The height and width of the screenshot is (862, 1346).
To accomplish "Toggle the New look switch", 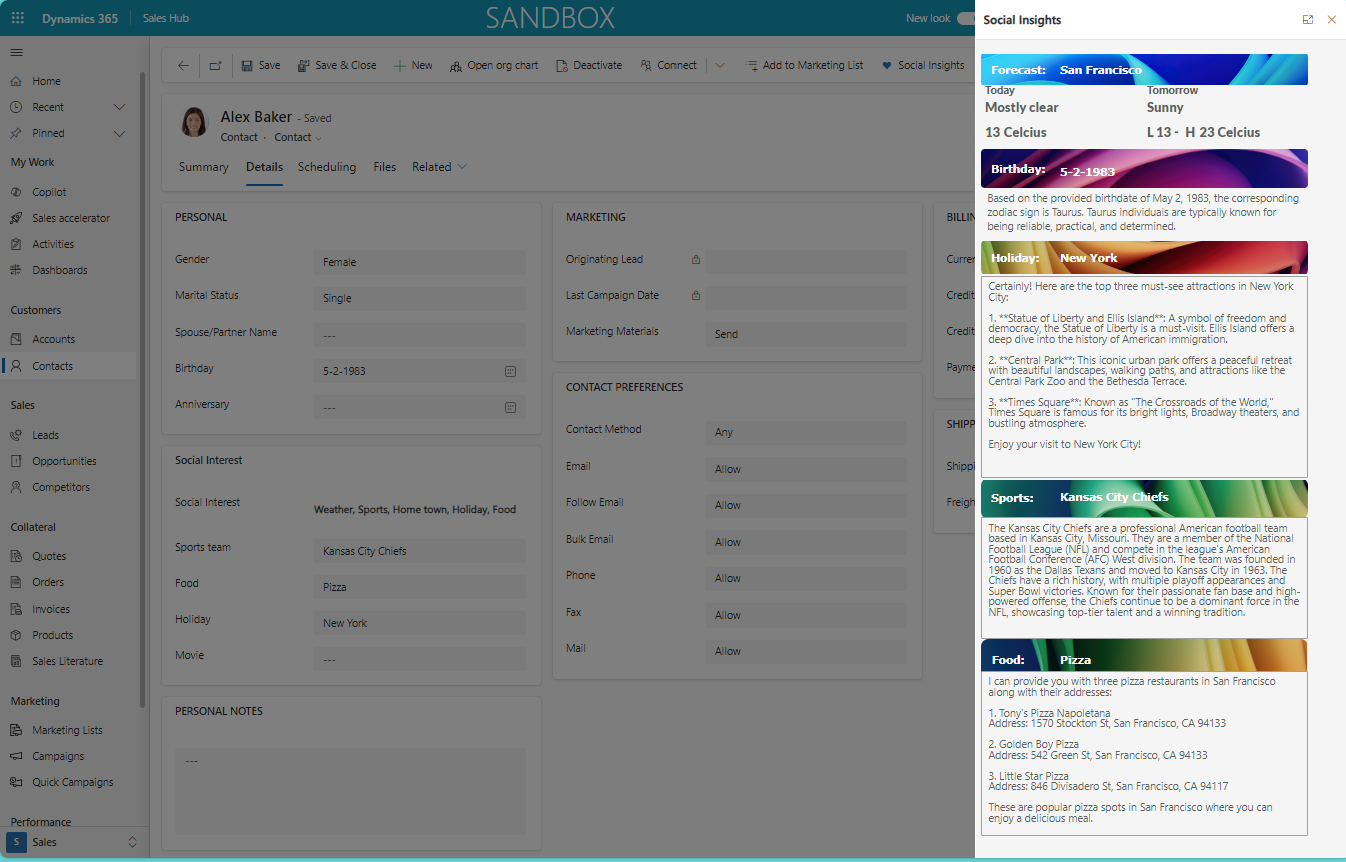I will 965,18.
